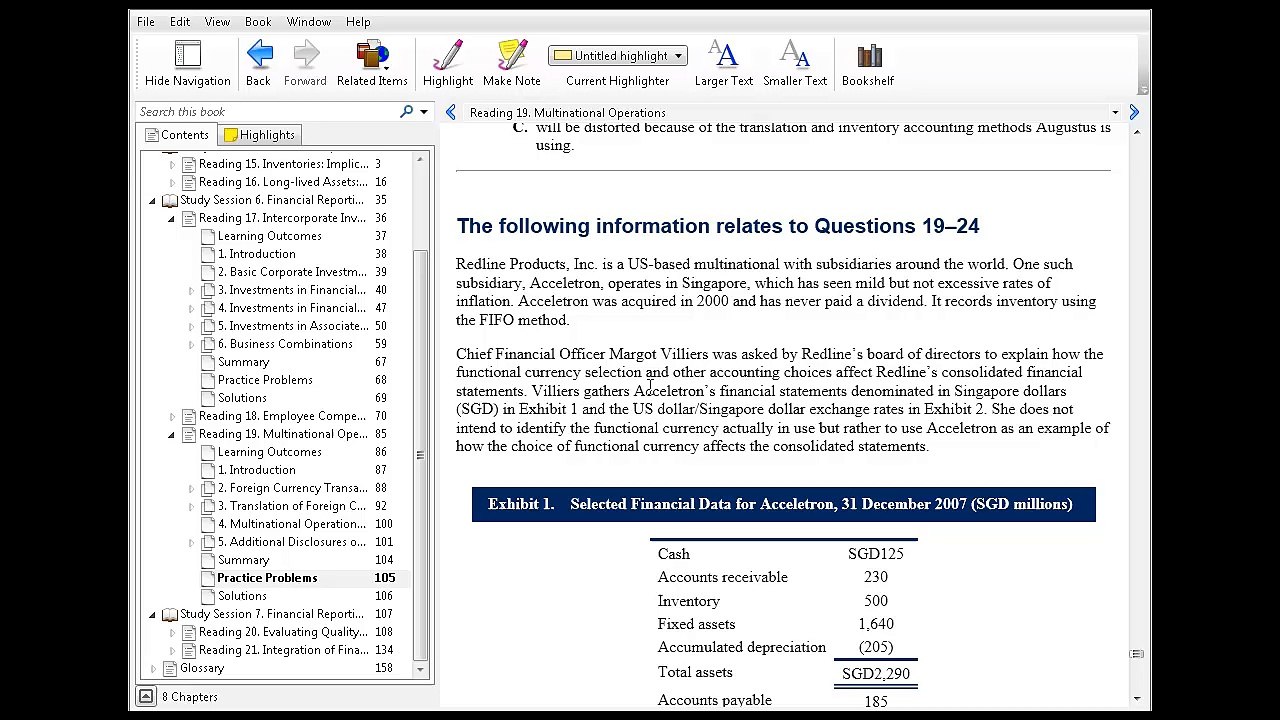Click the Hide Navigation toolbar icon

(187, 56)
